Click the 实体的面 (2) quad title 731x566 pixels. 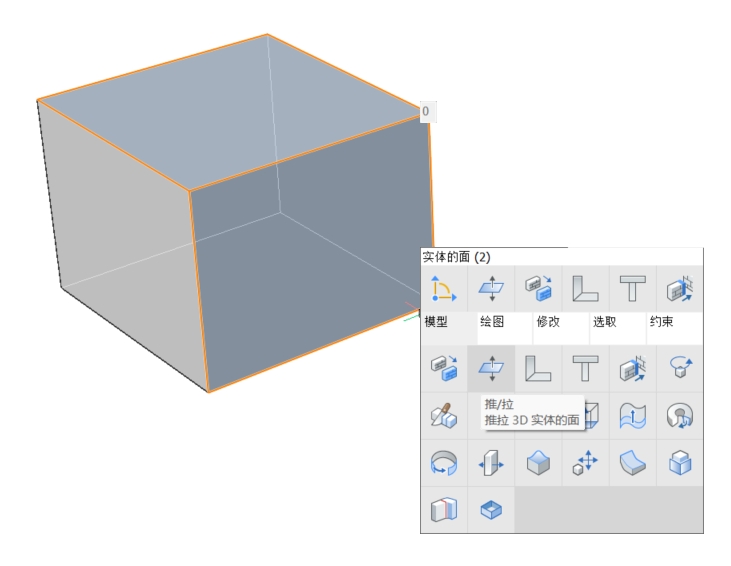tap(456, 257)
